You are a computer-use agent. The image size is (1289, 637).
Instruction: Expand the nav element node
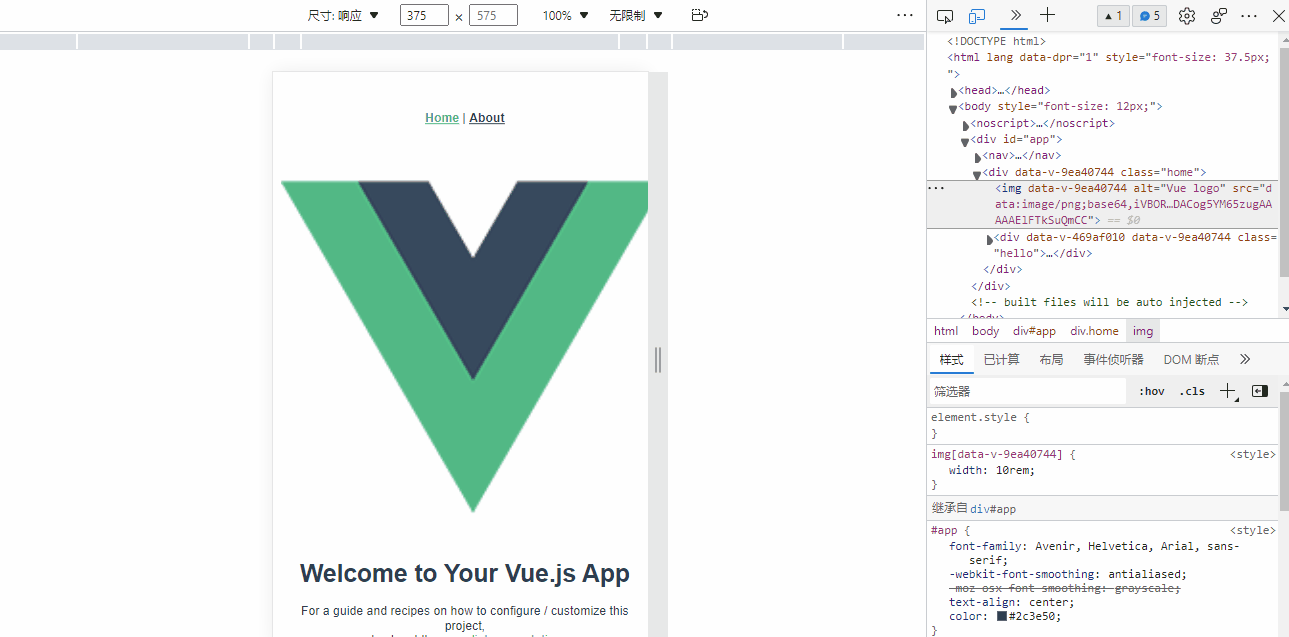click(978, 157)
